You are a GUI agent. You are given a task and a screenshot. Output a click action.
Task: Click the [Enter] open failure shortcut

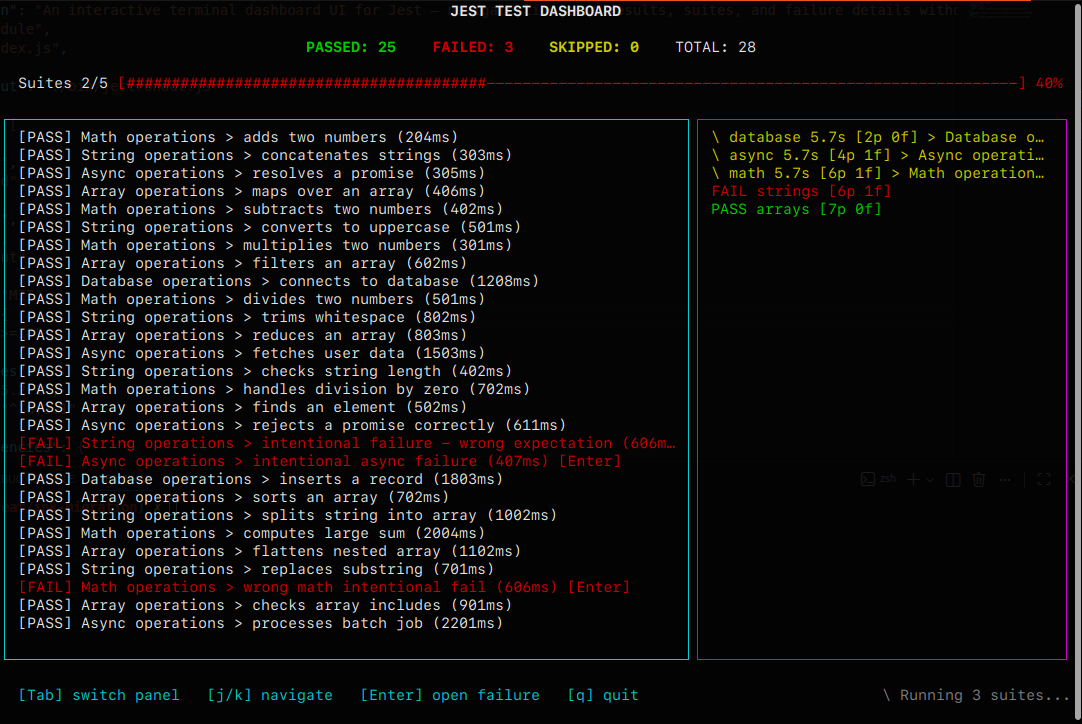tap(450, 695)
